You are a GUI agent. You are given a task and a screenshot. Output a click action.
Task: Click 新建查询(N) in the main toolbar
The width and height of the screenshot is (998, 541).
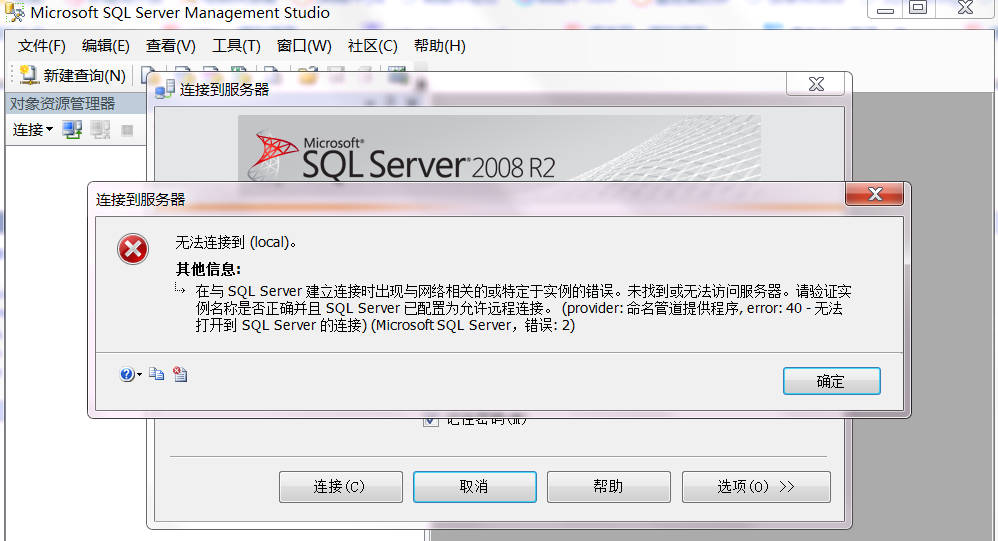coord(73,75)
